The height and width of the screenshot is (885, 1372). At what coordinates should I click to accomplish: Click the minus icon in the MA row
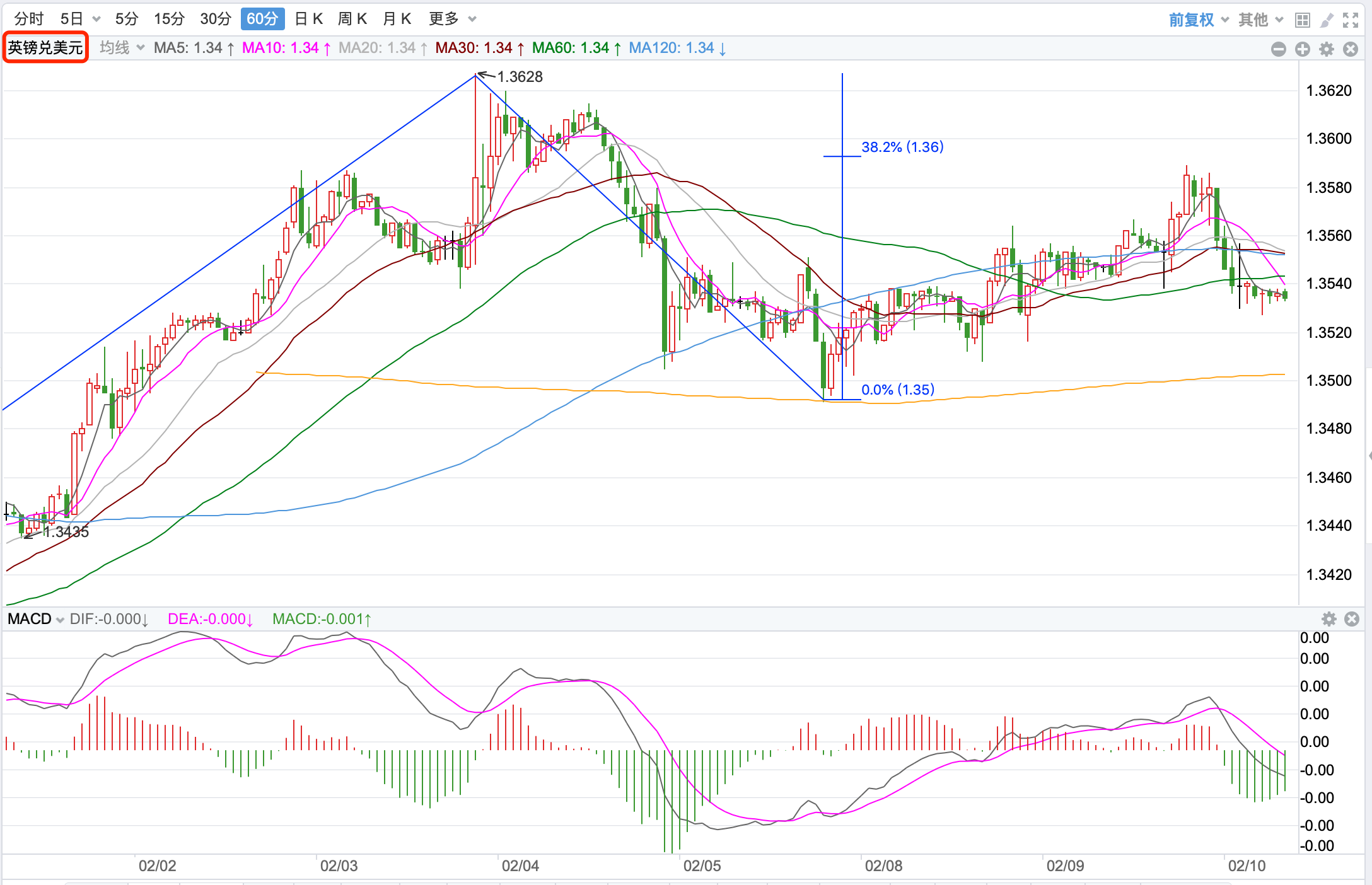coord(1279,49)
